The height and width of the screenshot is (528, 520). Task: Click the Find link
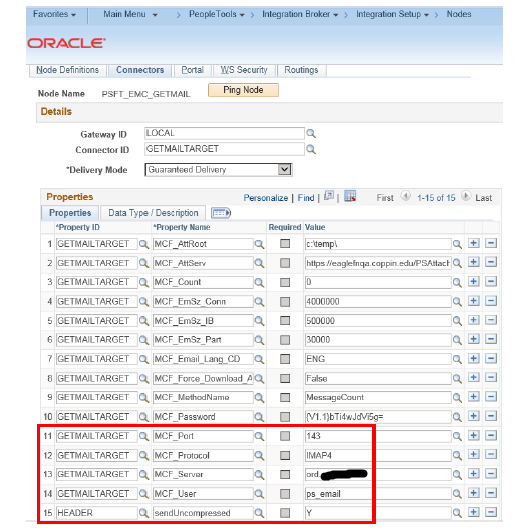point(306,198)
